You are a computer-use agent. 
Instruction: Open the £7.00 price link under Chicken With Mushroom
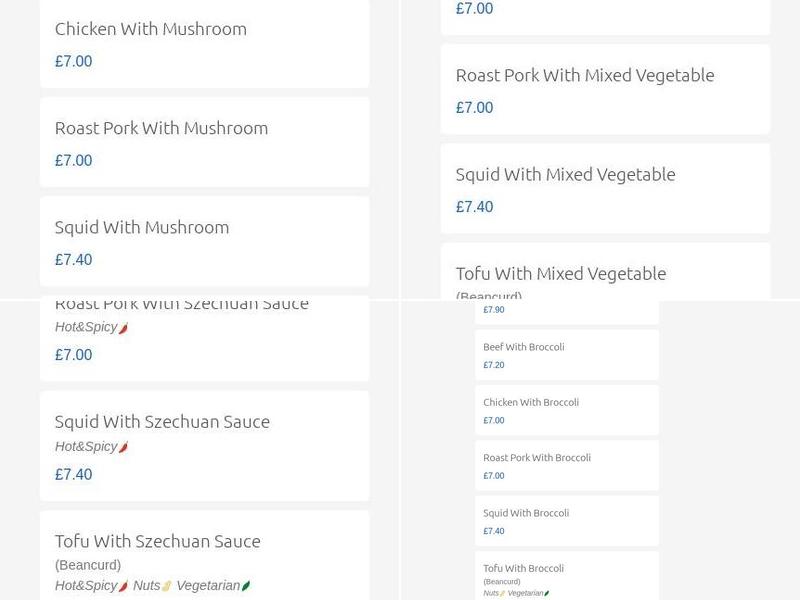(73, 61)
